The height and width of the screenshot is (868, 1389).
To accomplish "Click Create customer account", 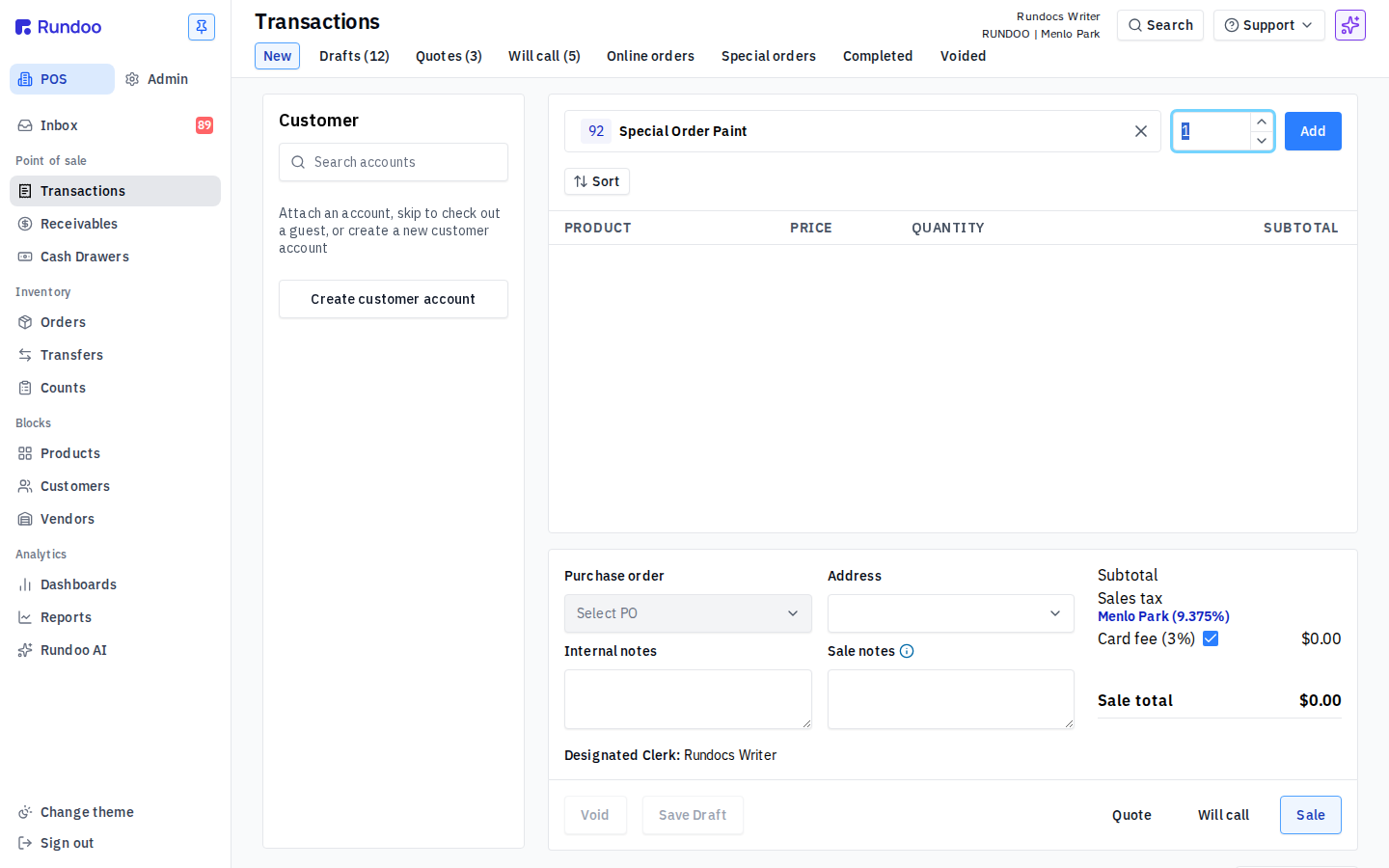I will [394, 299].
